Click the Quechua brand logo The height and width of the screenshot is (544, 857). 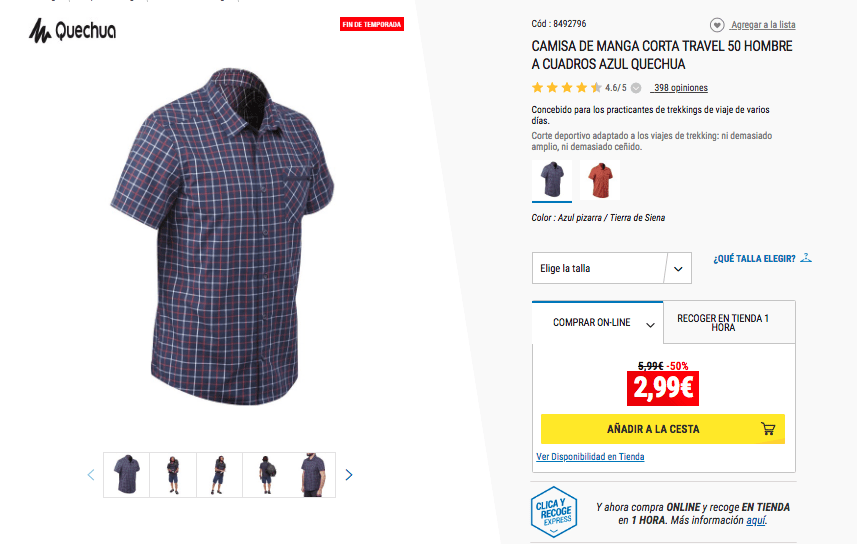click(x=72, y=30)
